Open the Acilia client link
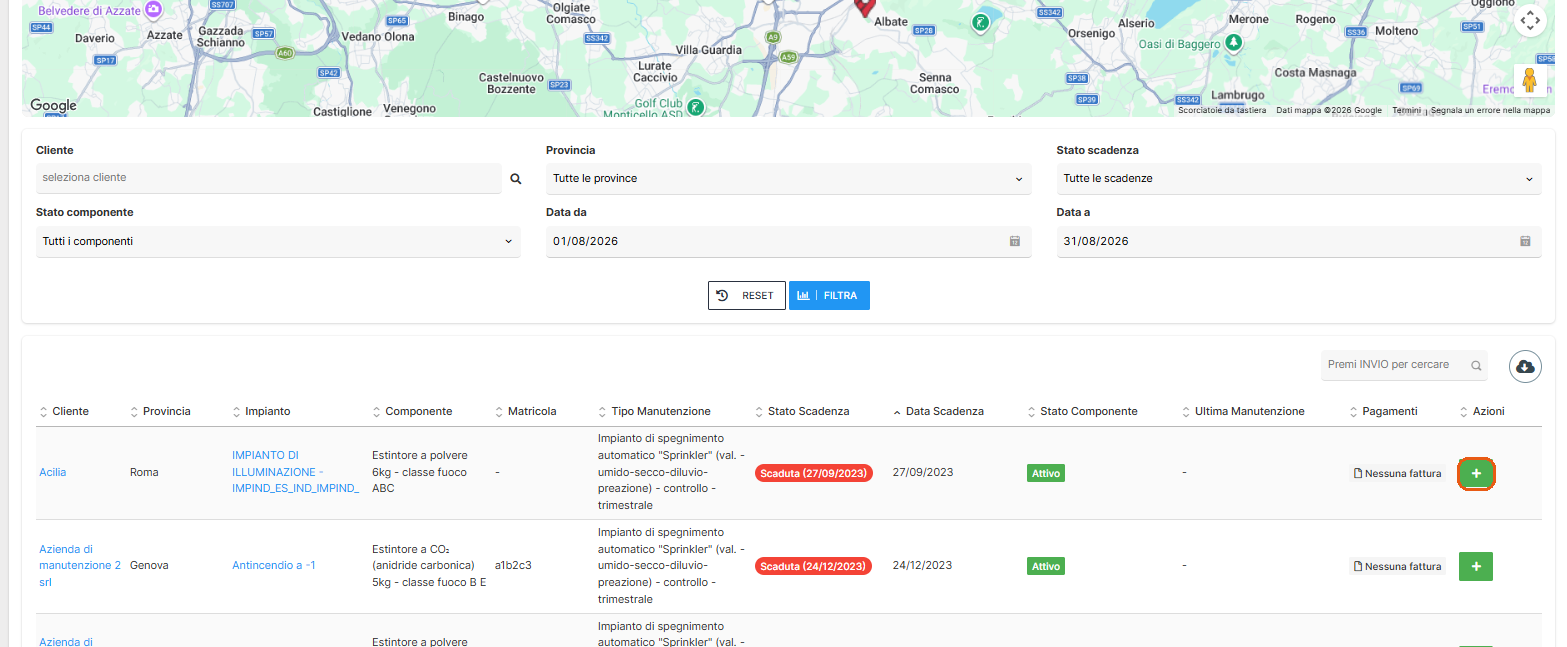This screenshot has height=647, width=1567. [x=53, y=472]
